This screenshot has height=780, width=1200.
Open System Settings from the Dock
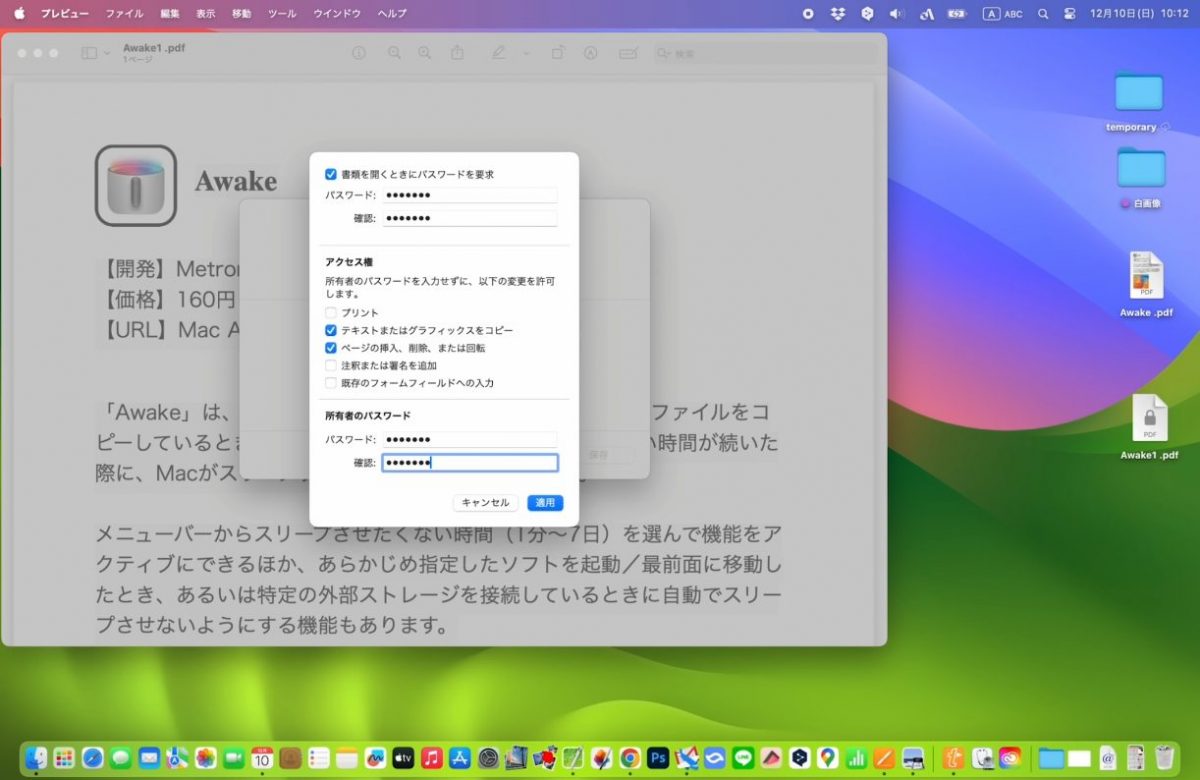pos(488,758)
